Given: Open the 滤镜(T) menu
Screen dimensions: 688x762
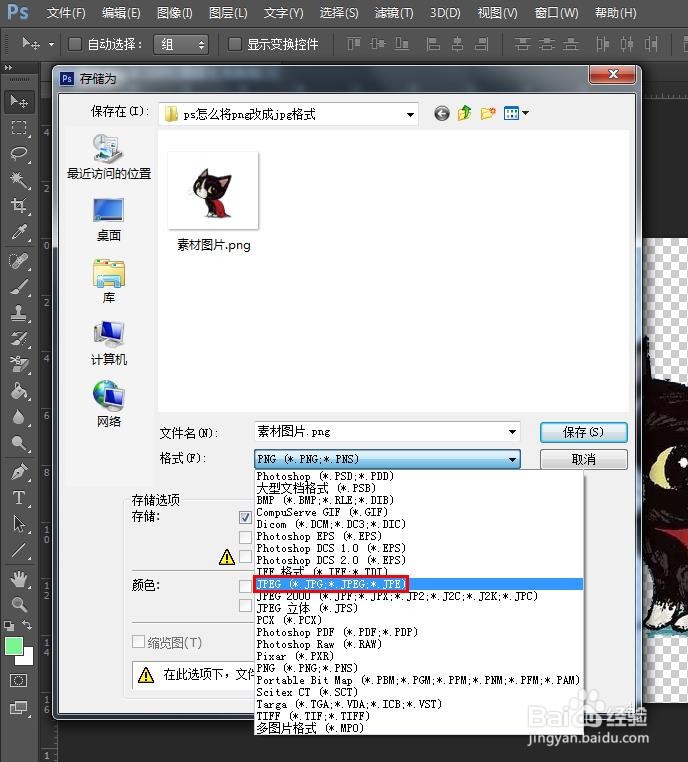Looking at the screenshot, I should pyautogui.click(x=394, y=13).
